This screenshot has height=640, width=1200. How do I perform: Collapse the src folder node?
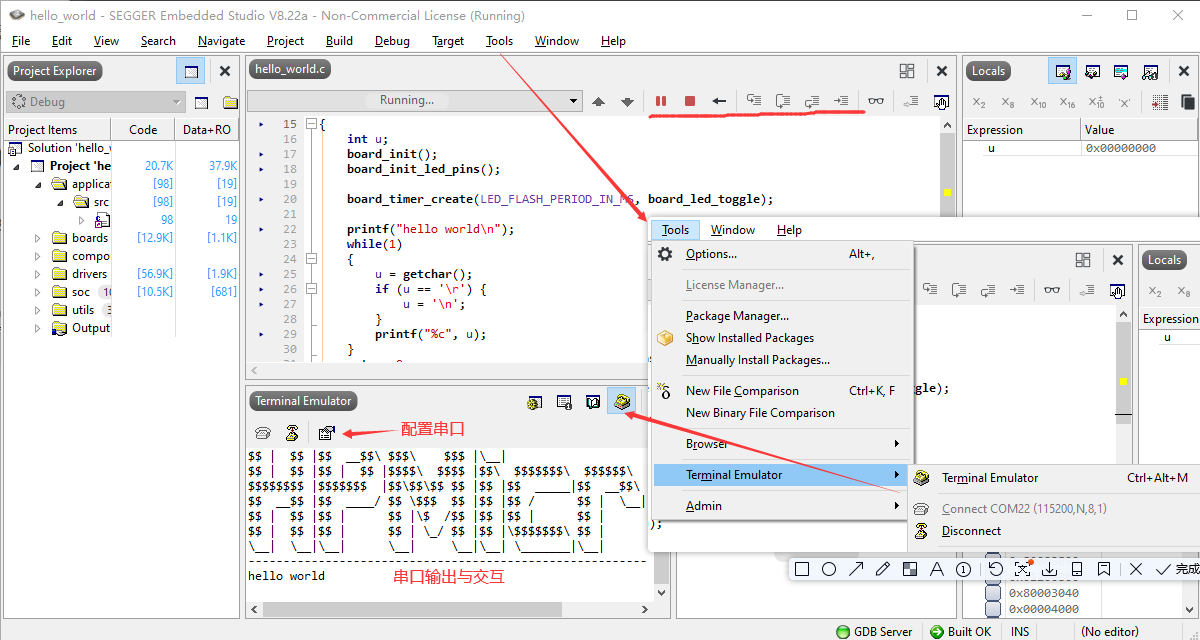[60, 202]
